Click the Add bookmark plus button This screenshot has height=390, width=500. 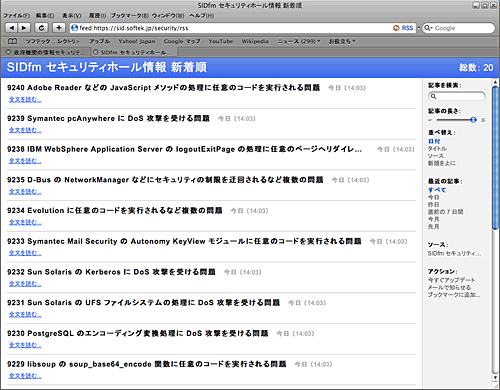59,28
